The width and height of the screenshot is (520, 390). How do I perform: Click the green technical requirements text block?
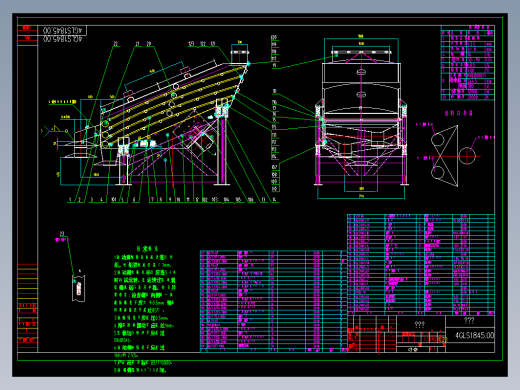point(145,310)
